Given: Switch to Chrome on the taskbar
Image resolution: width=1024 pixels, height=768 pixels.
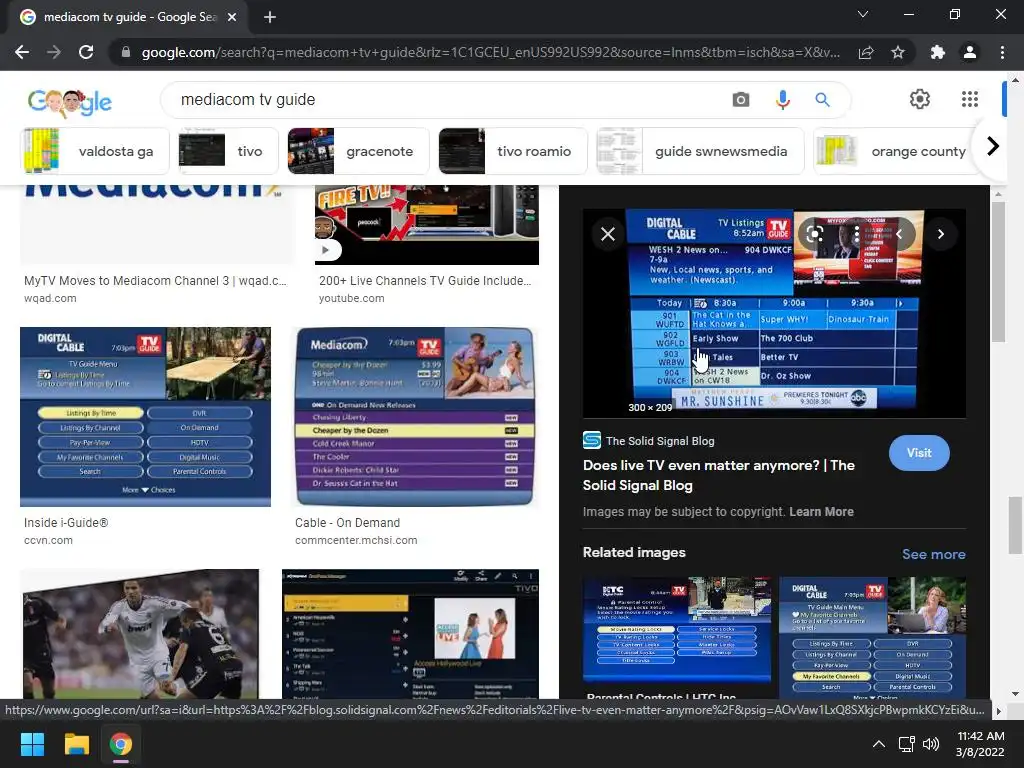Looking at the screenshot, I should pos(121,744).
